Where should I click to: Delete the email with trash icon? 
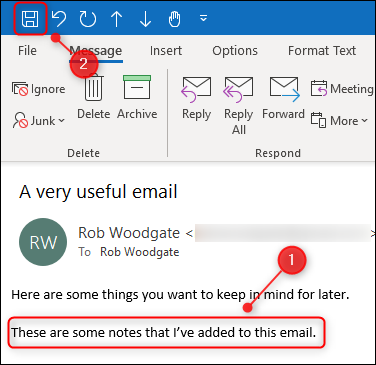(x=93, y=97)
